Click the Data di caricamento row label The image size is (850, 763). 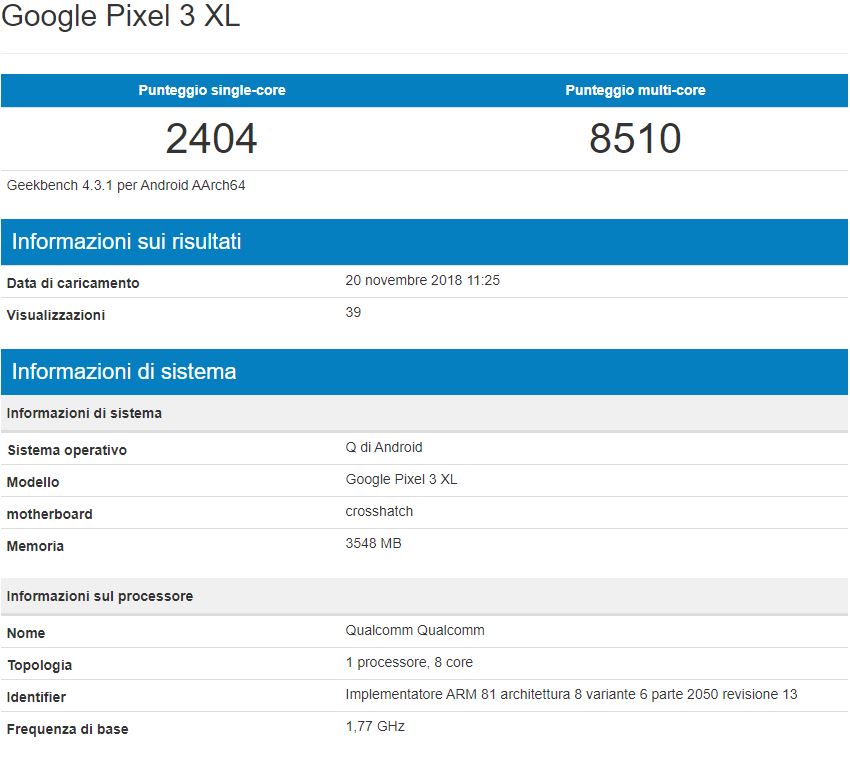(x=67, y=283)
